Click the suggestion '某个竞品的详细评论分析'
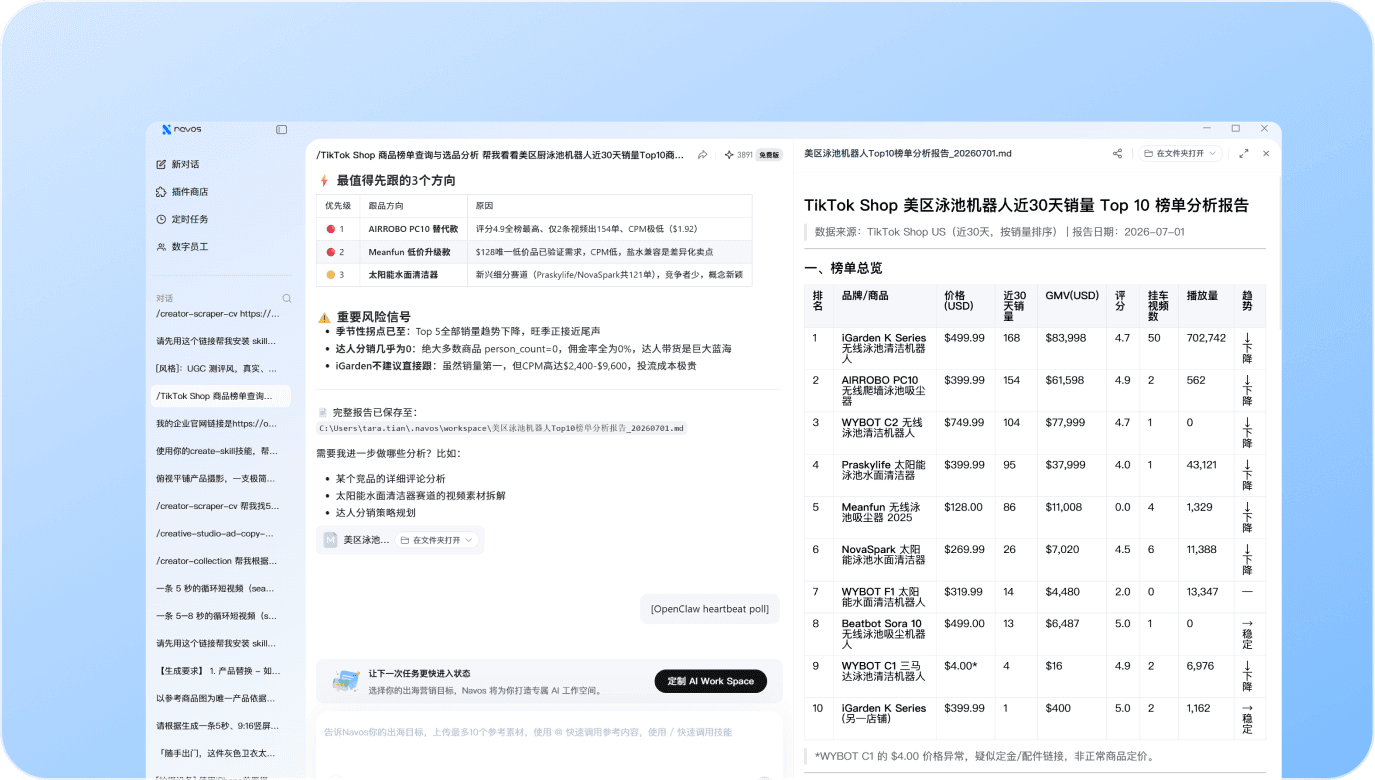 pos(391,479)
